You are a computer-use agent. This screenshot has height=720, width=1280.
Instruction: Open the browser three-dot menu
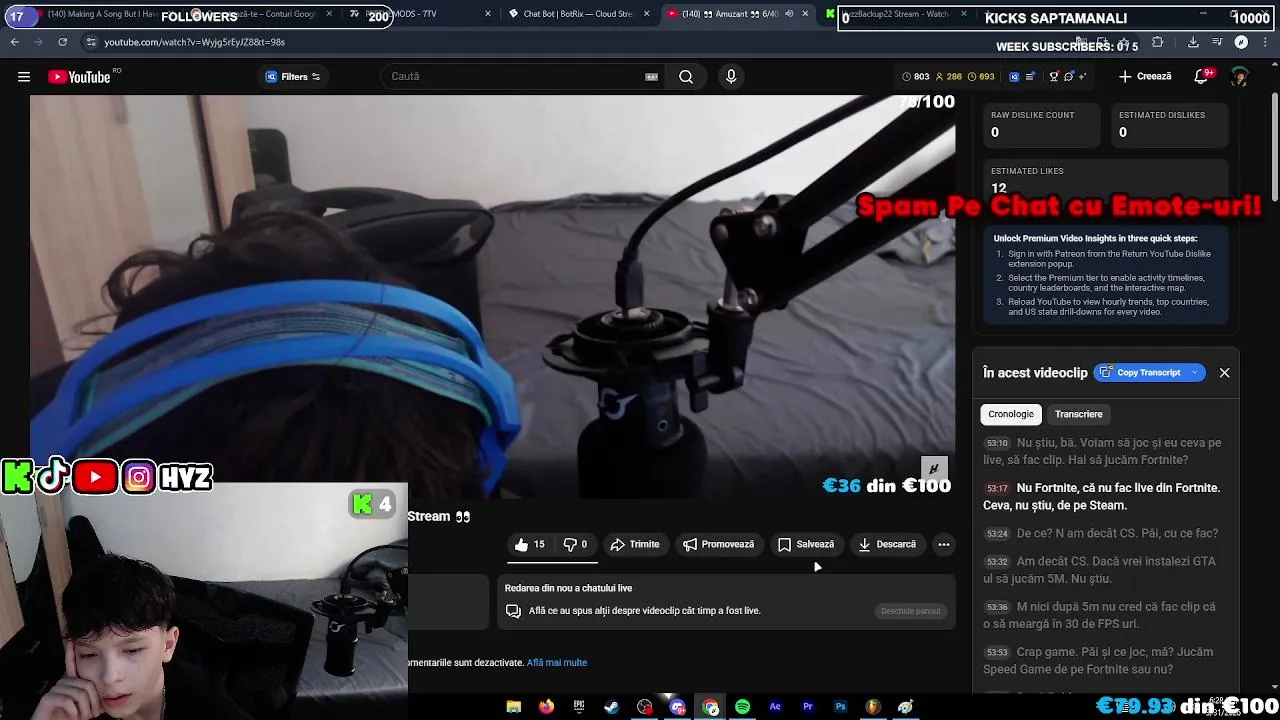[x=1265, y=42]
